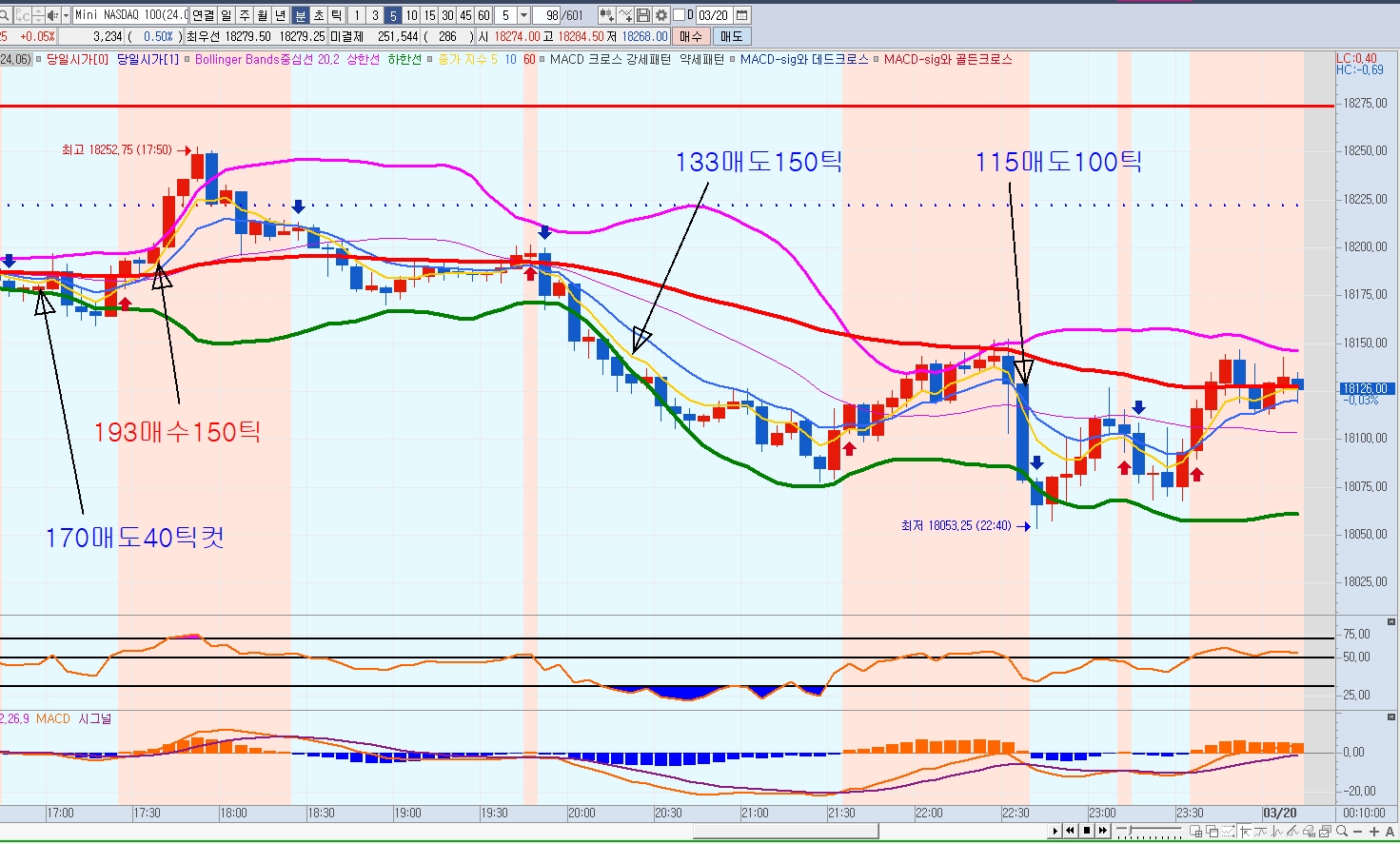Click the tile-windows icon in bottom toolbar
1400x844 pixels.
tap(1196, 831)
